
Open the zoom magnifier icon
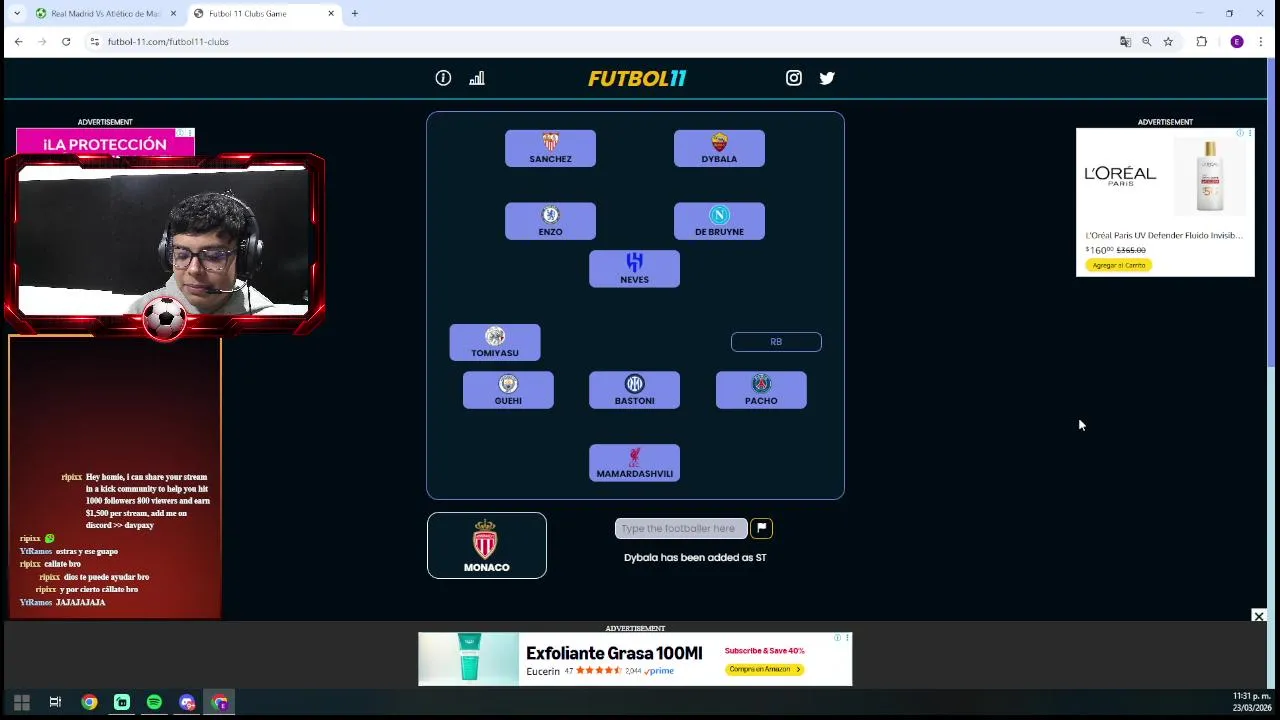point(1146,41)
